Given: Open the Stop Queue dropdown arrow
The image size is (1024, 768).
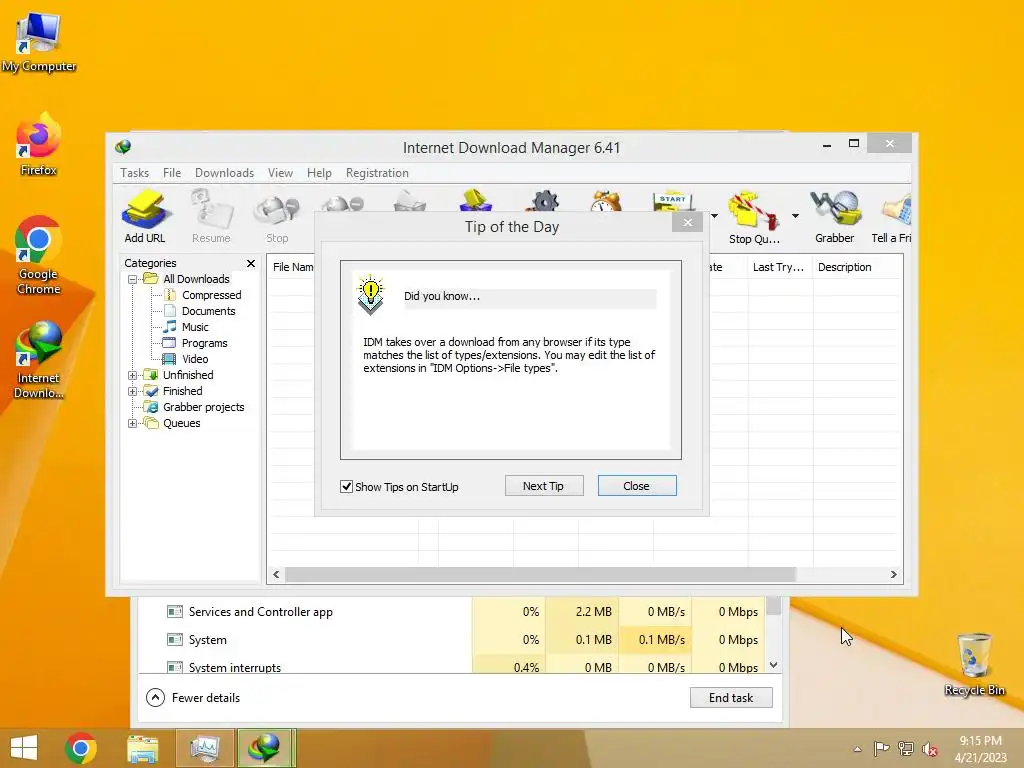Looking at the screenshot, I should pyautogui.click(x=795, y=216).
